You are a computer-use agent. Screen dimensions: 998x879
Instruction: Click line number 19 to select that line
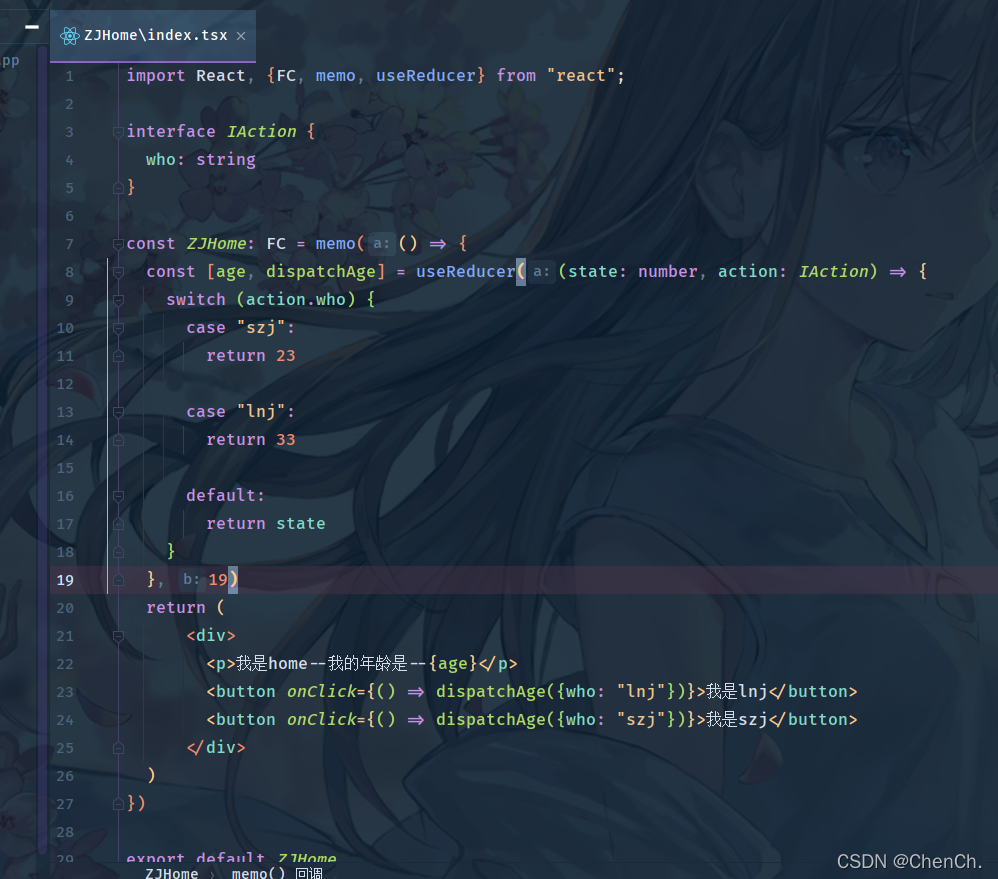tap(65, 579)
